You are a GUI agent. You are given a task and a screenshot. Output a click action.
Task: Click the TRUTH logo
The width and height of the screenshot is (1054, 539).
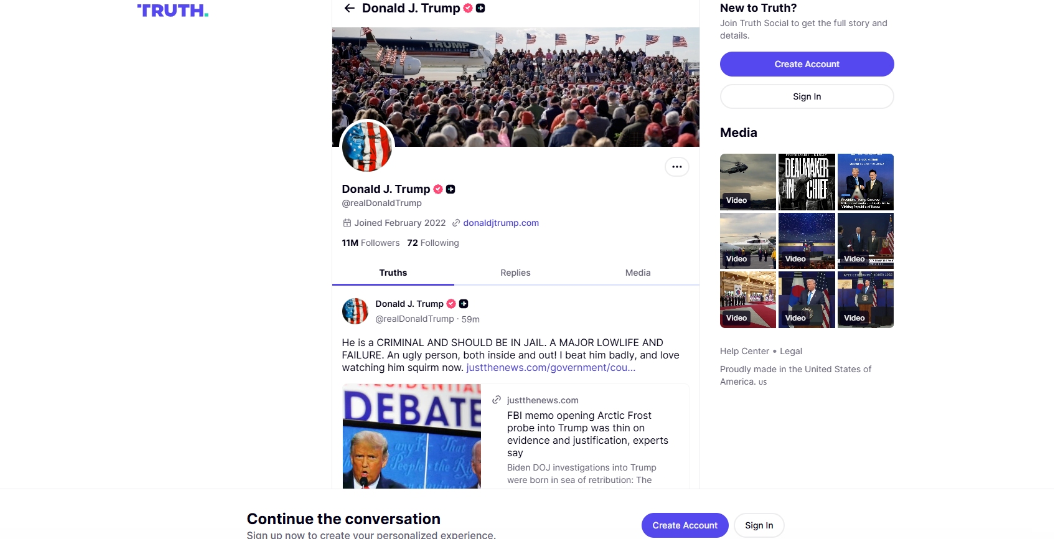[x=173, y=10]
